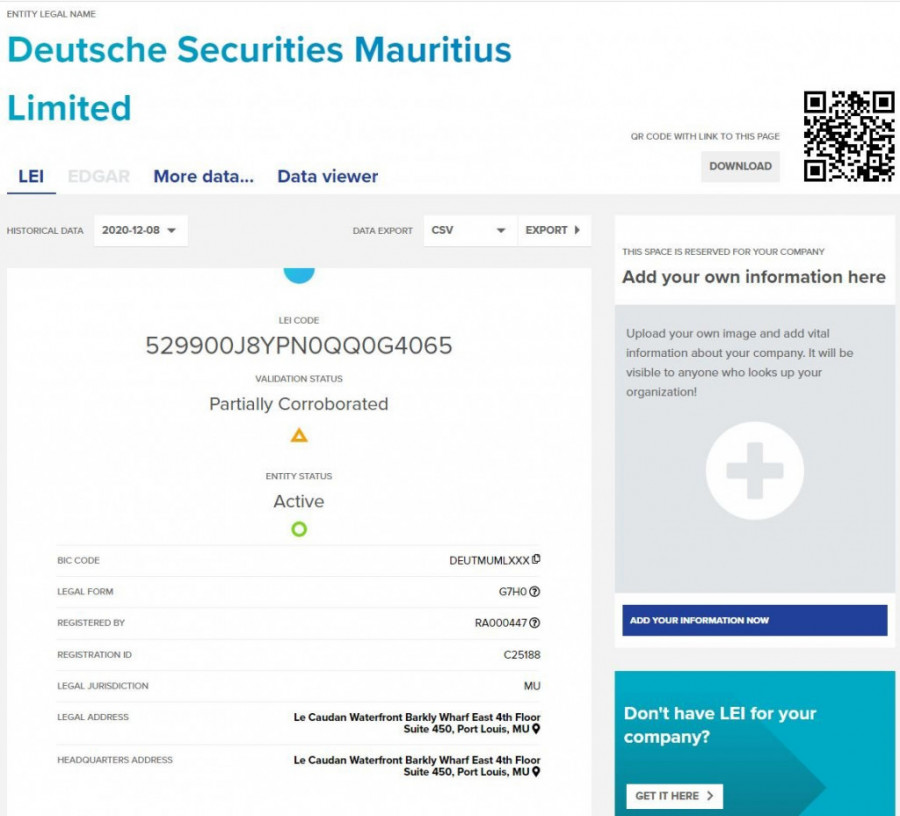Click the green Active status circle
900x816 pixels.
point(299,529)
